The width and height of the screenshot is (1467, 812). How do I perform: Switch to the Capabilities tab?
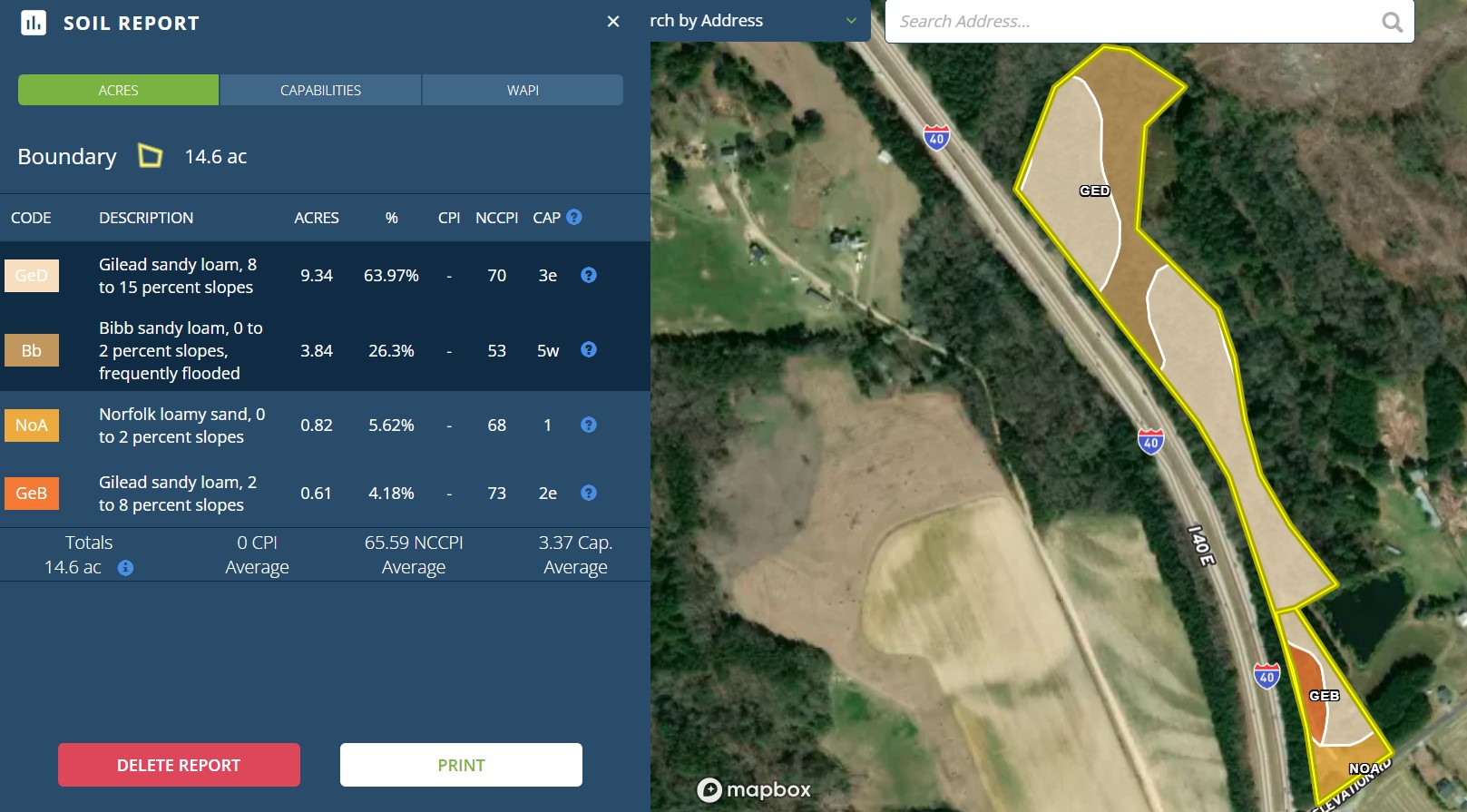coord(320,90)
